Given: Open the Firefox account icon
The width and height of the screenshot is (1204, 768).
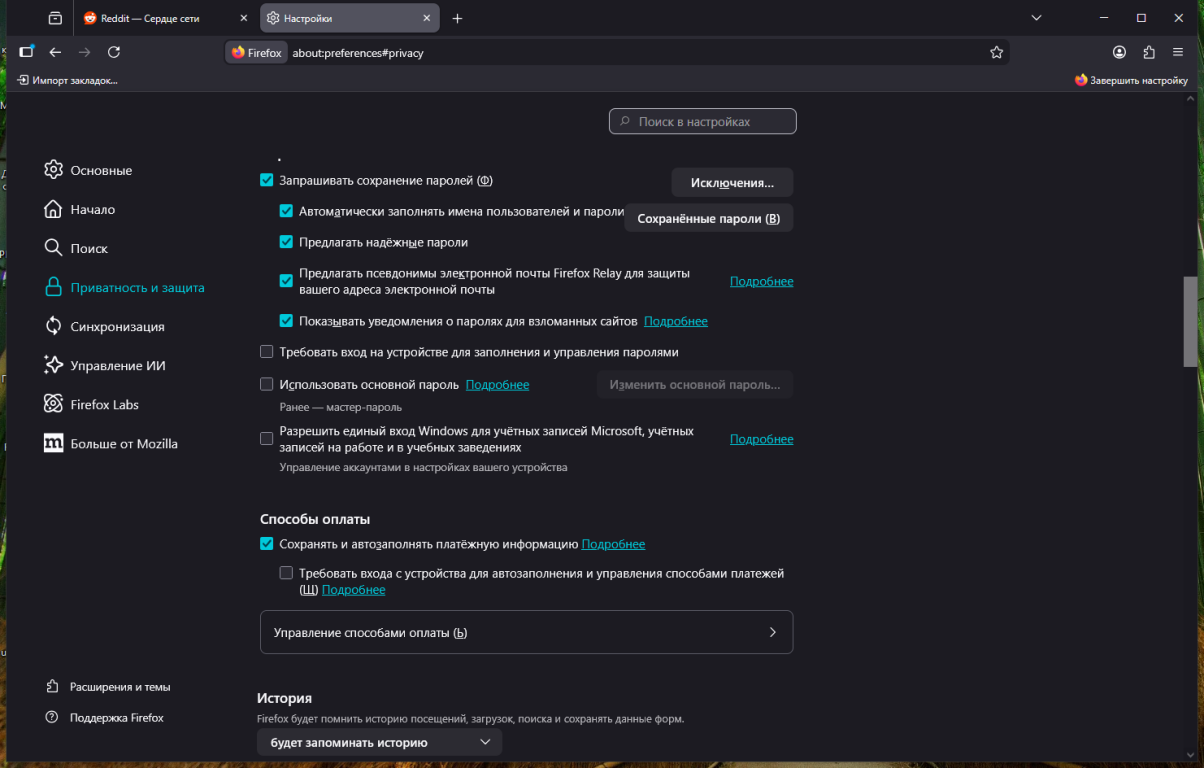Looking at the screenshot, I should (1119, 52).
